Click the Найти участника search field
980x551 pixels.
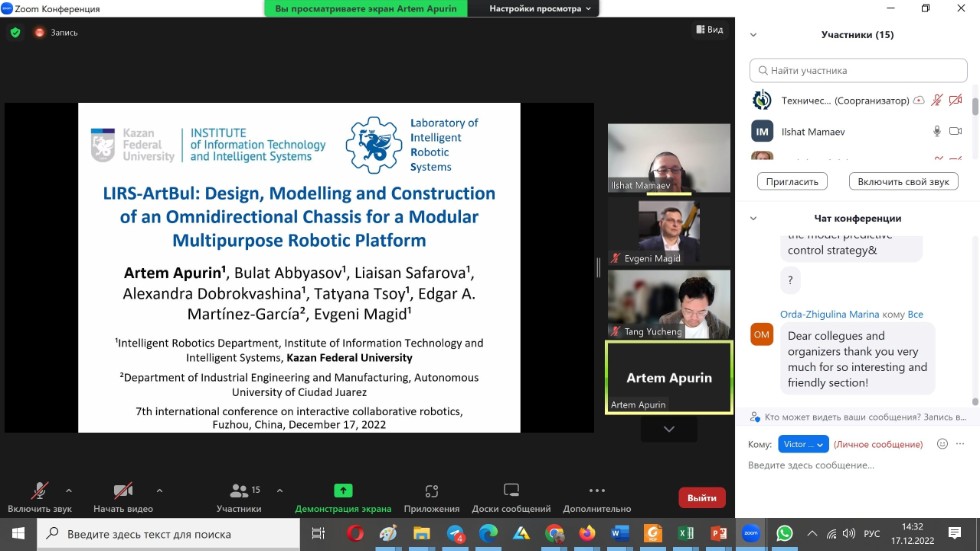click(858, 71)
